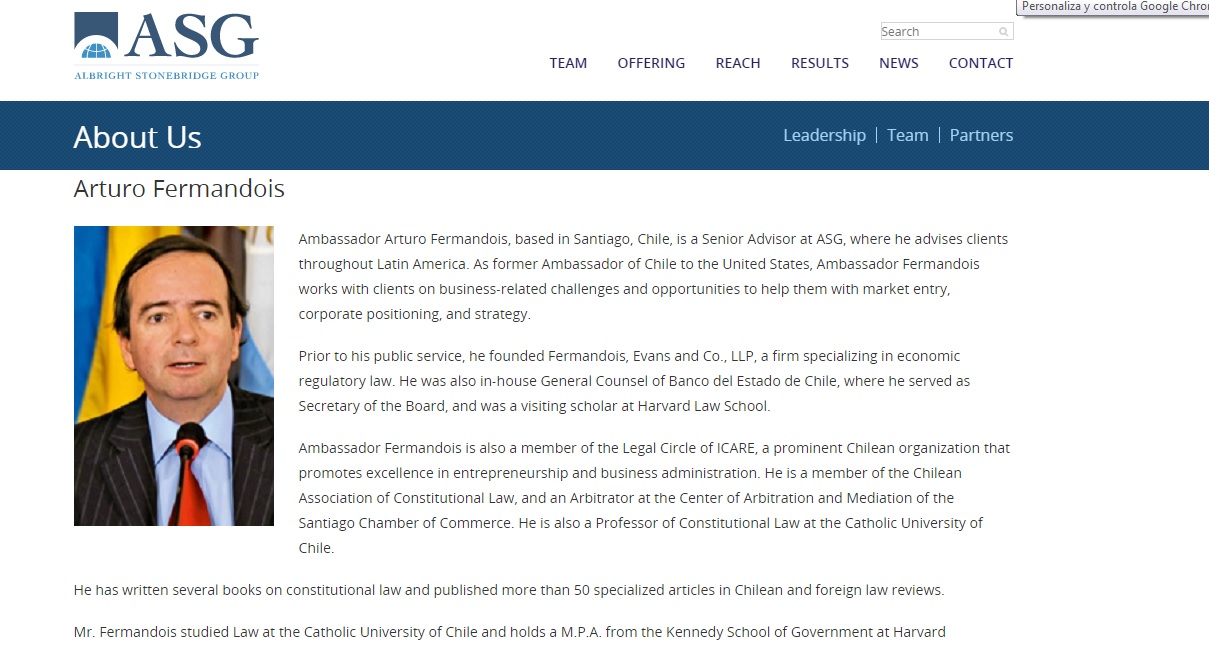This screenshot has width=1209, height=647.
Task: Click the Arturo Fermandois name heading
Action: point(179,188)
